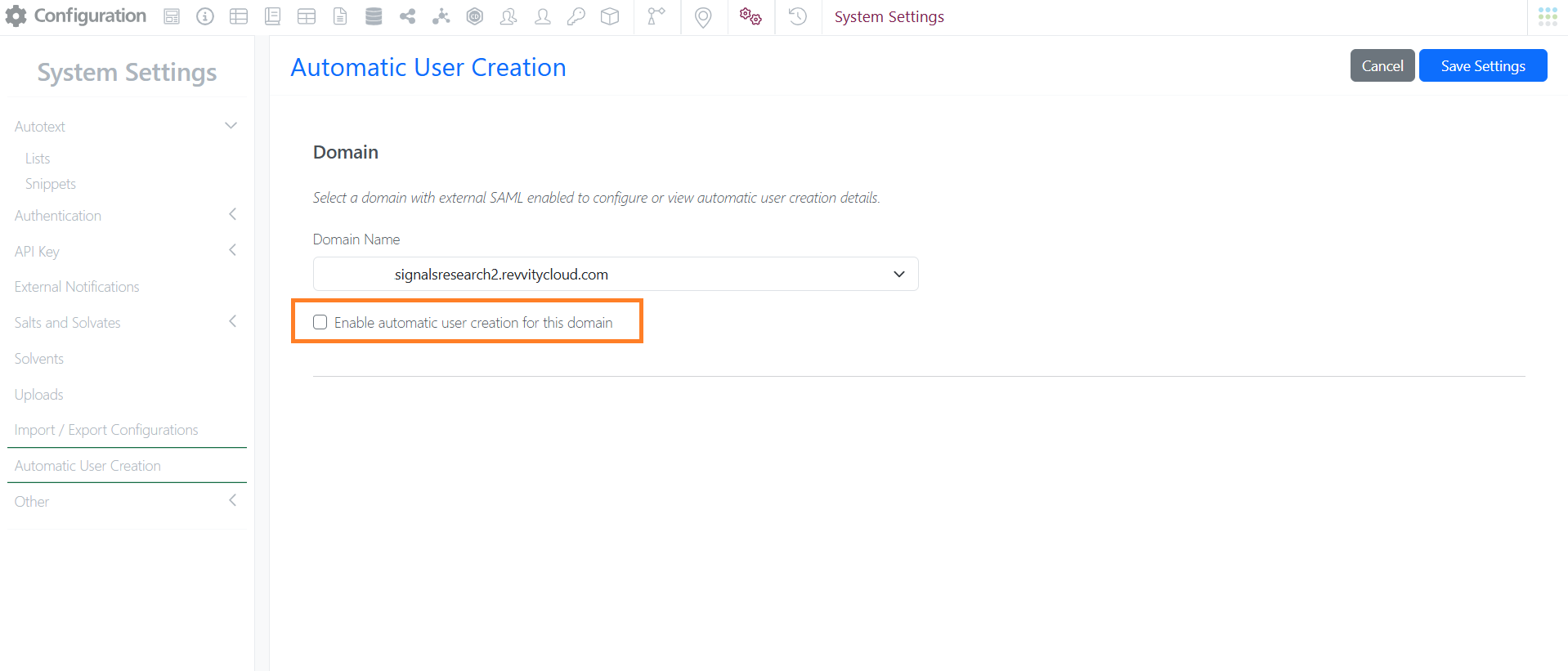Enable automatic user creation for this domain

[x=320, y=323]
